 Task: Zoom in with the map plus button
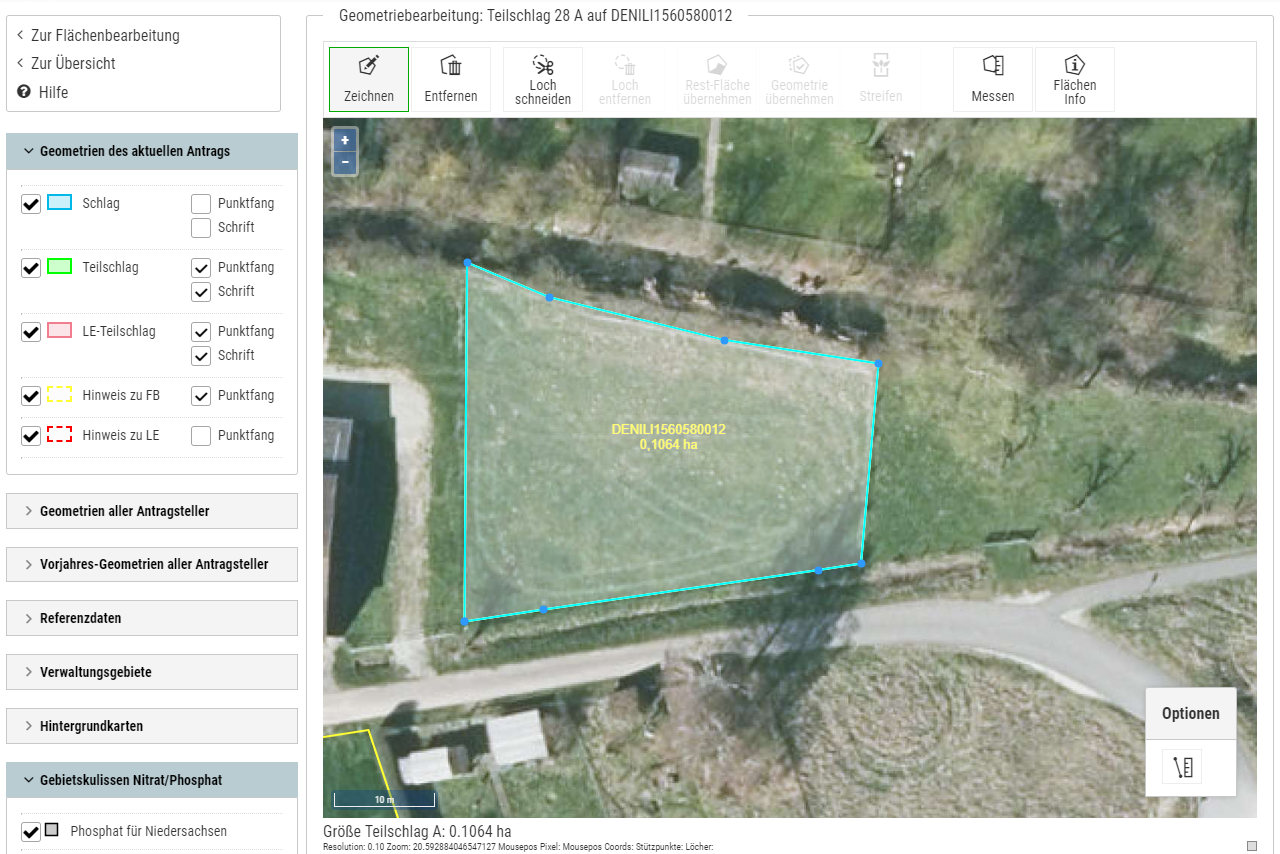(x=345, y=140)
